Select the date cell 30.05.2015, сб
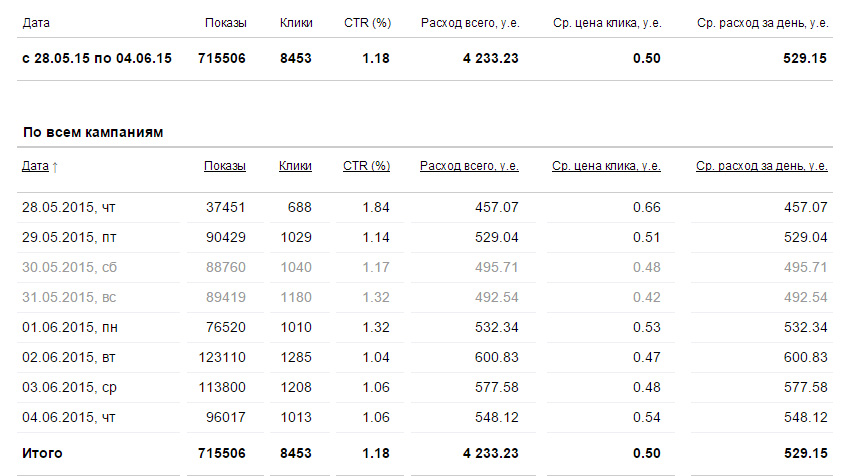The image size is (843, 476). pyautogui.click(x=69, y=267)
